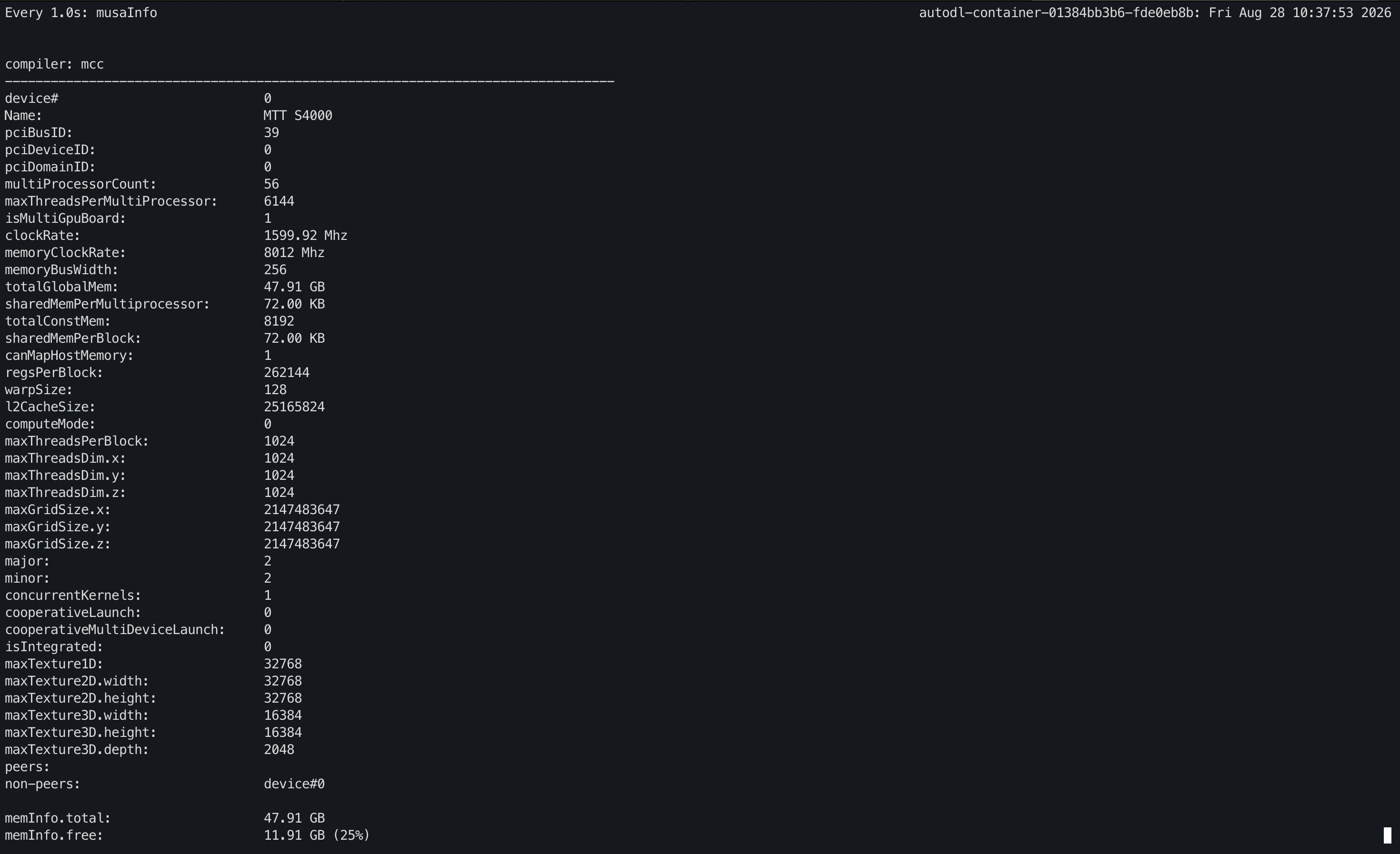
Task: Click the cooperativeMultiDeviceLaunch label
Action: [x=115, y=630]
